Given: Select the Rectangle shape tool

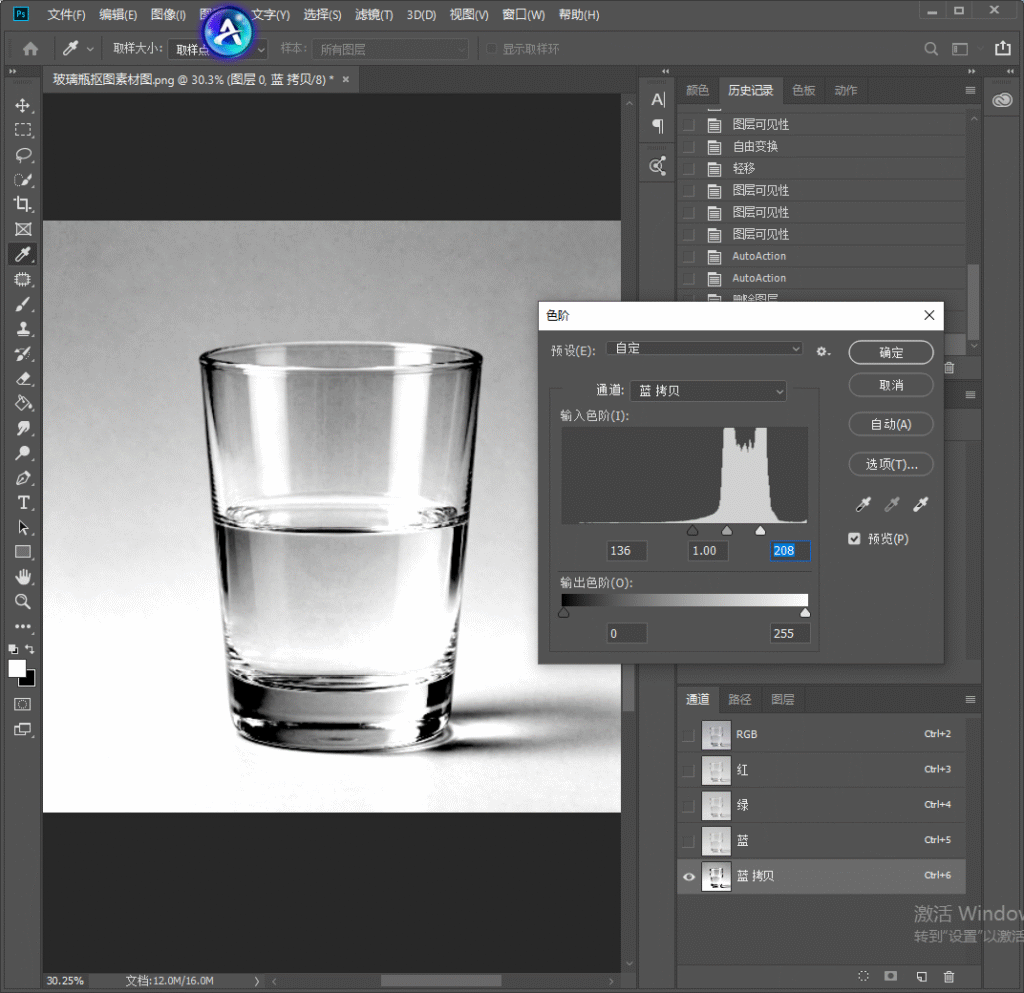Looking at the screenshot, I should tap(23, 552).
